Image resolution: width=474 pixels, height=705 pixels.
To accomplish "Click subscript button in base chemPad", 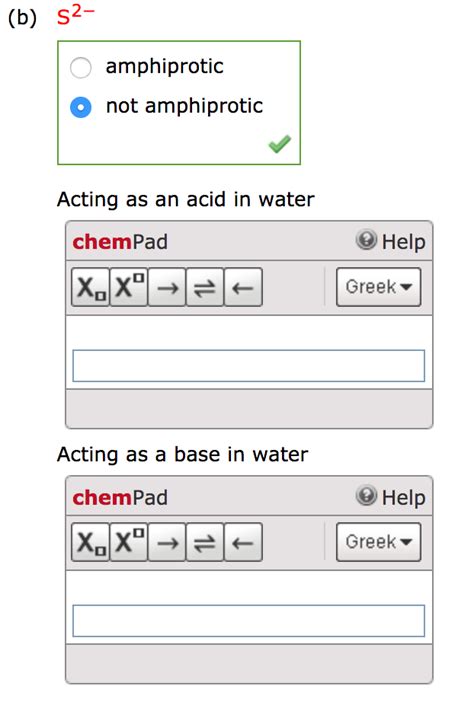I will coord(90,542).
